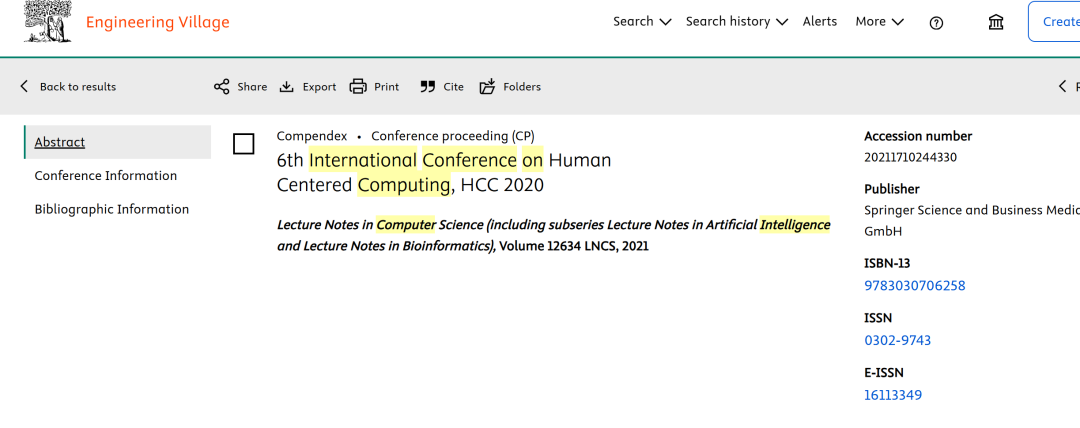Click the back arrow beside Back to results
The image size is (1080, 428).
[x=24, y=86]
